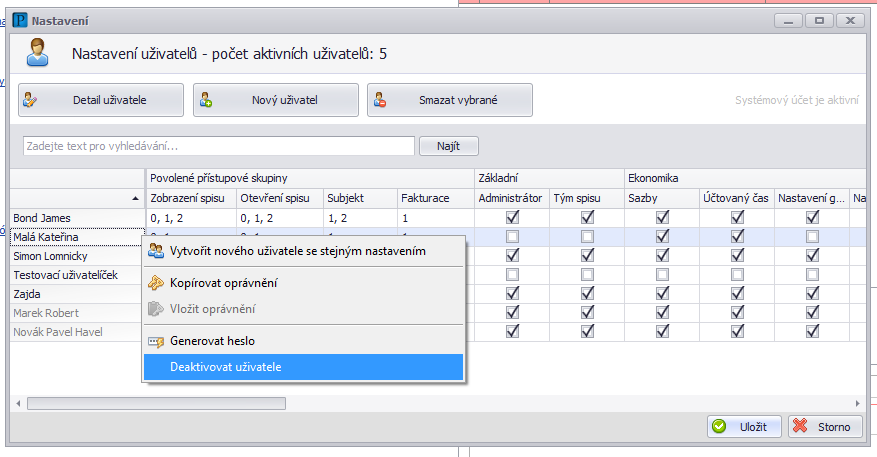Image resolution: width=877 pixels, height=457 pixels.
Task: Click the Nový uživatel add-user icon
Action: 206,100
